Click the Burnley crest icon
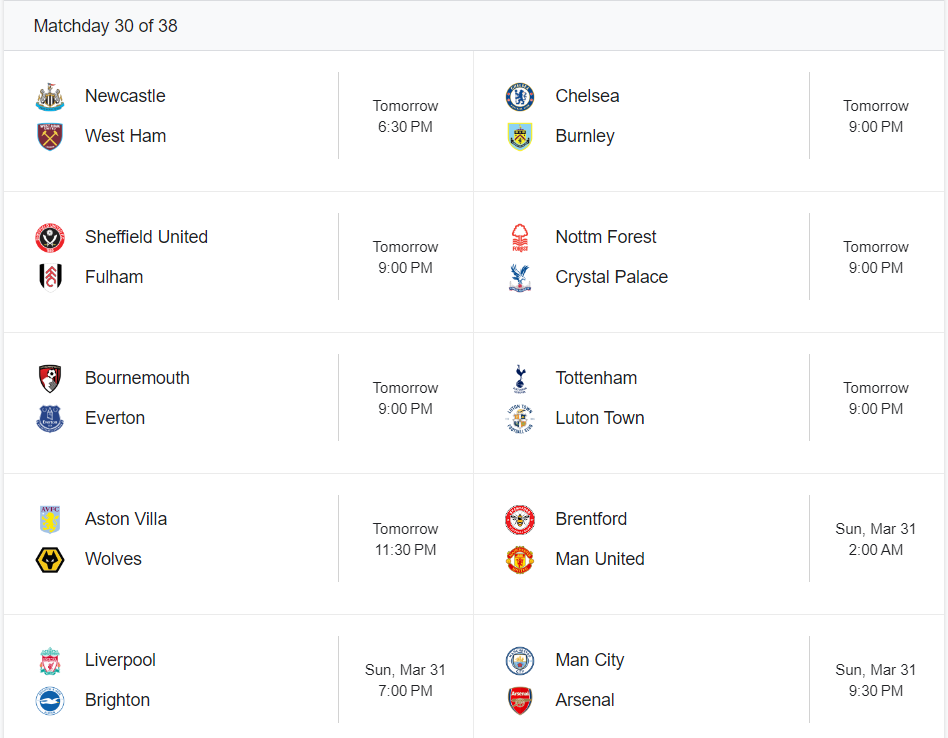Screen dimensions: 948x738 click(520, 137)
